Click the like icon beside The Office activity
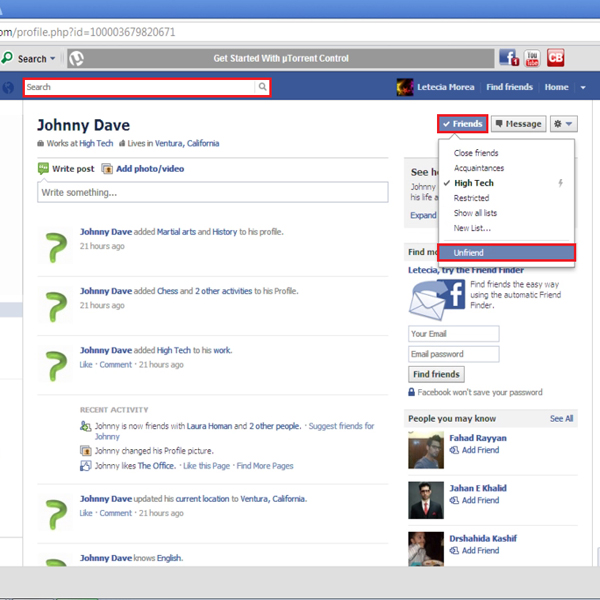The image size is (600, 600). tap(85, 465)
